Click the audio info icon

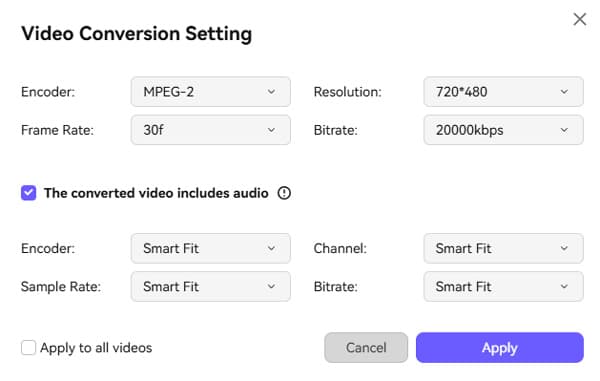284,193
